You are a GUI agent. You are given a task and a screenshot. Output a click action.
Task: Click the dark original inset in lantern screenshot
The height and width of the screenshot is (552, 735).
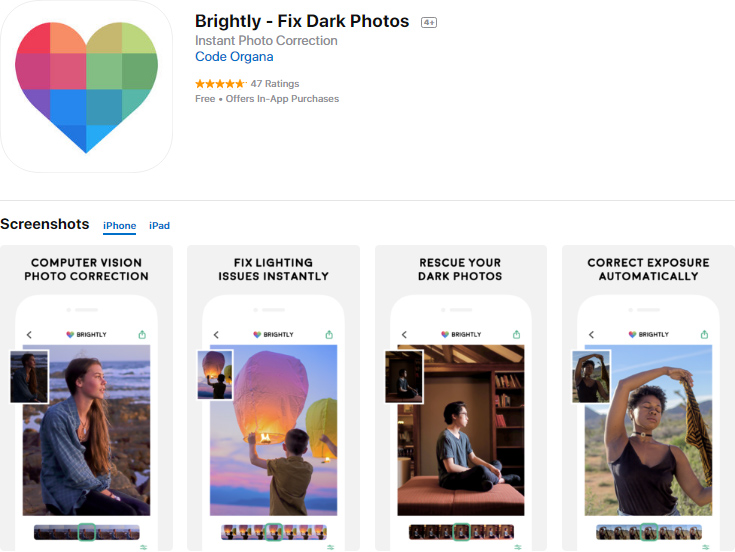(215, 374)
